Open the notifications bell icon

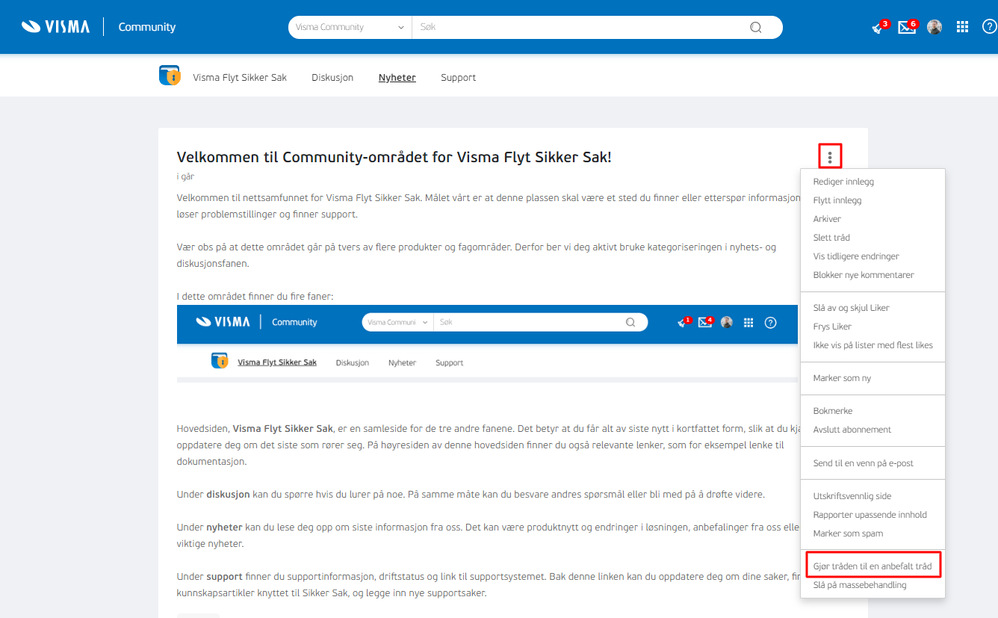pos(879,27)
